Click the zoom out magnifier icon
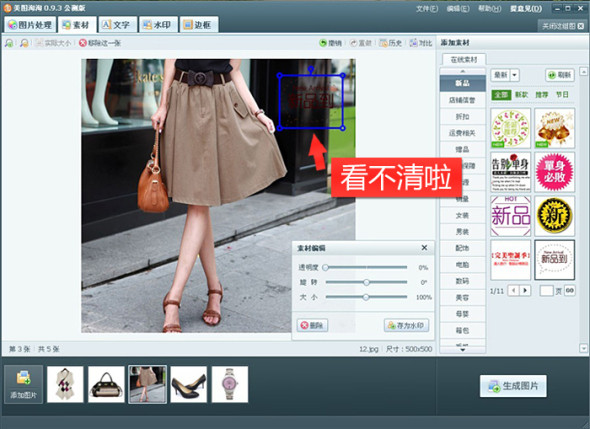Image resolution: width=590 pixels, height=429 pixels. coord(24,43)
